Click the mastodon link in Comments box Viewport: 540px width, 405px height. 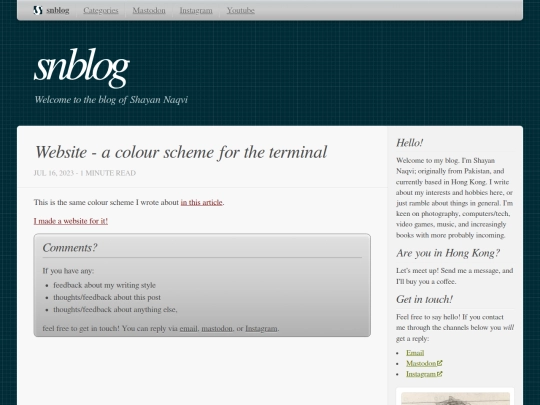[x=217, y=328]
